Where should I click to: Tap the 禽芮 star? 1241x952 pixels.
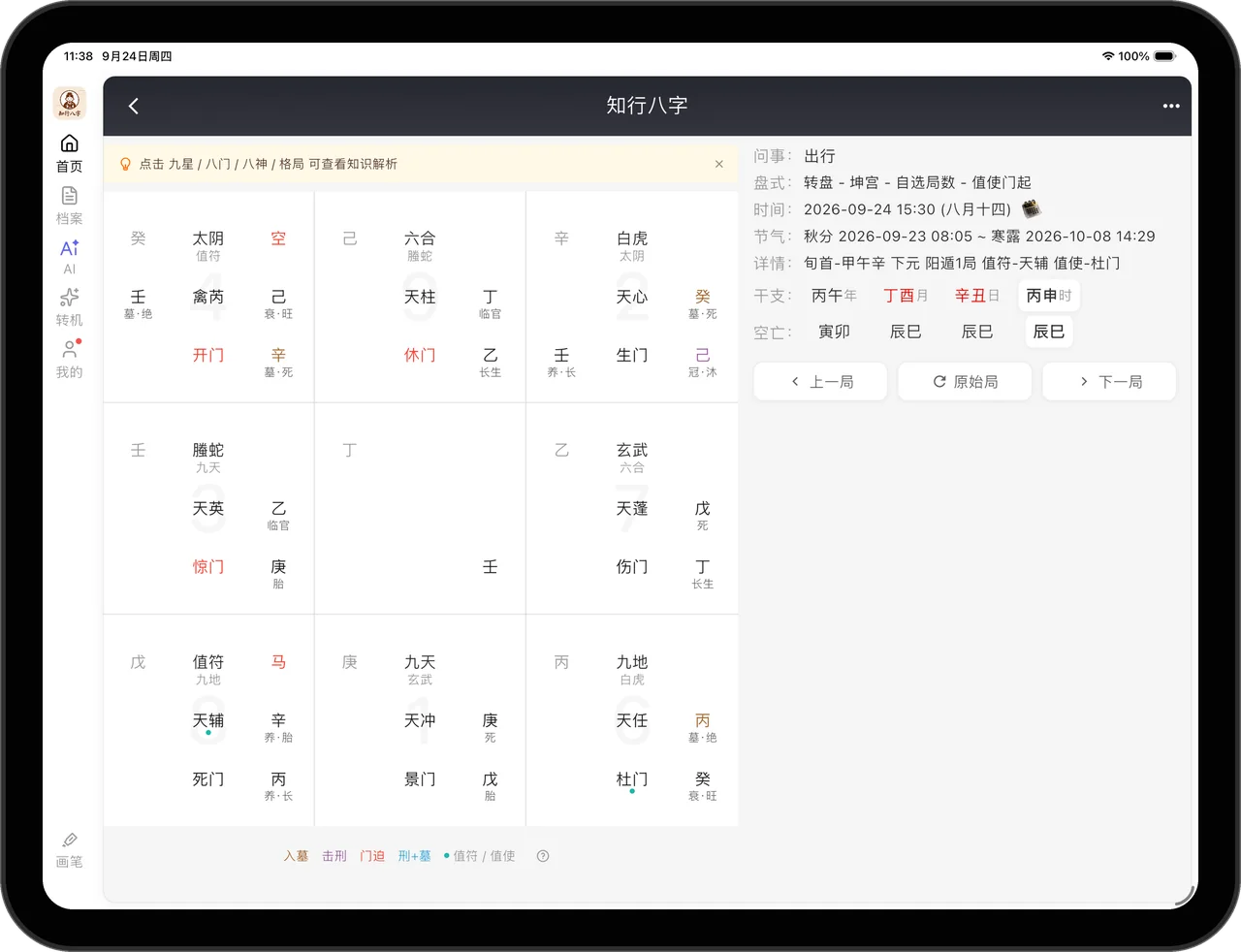208,297
